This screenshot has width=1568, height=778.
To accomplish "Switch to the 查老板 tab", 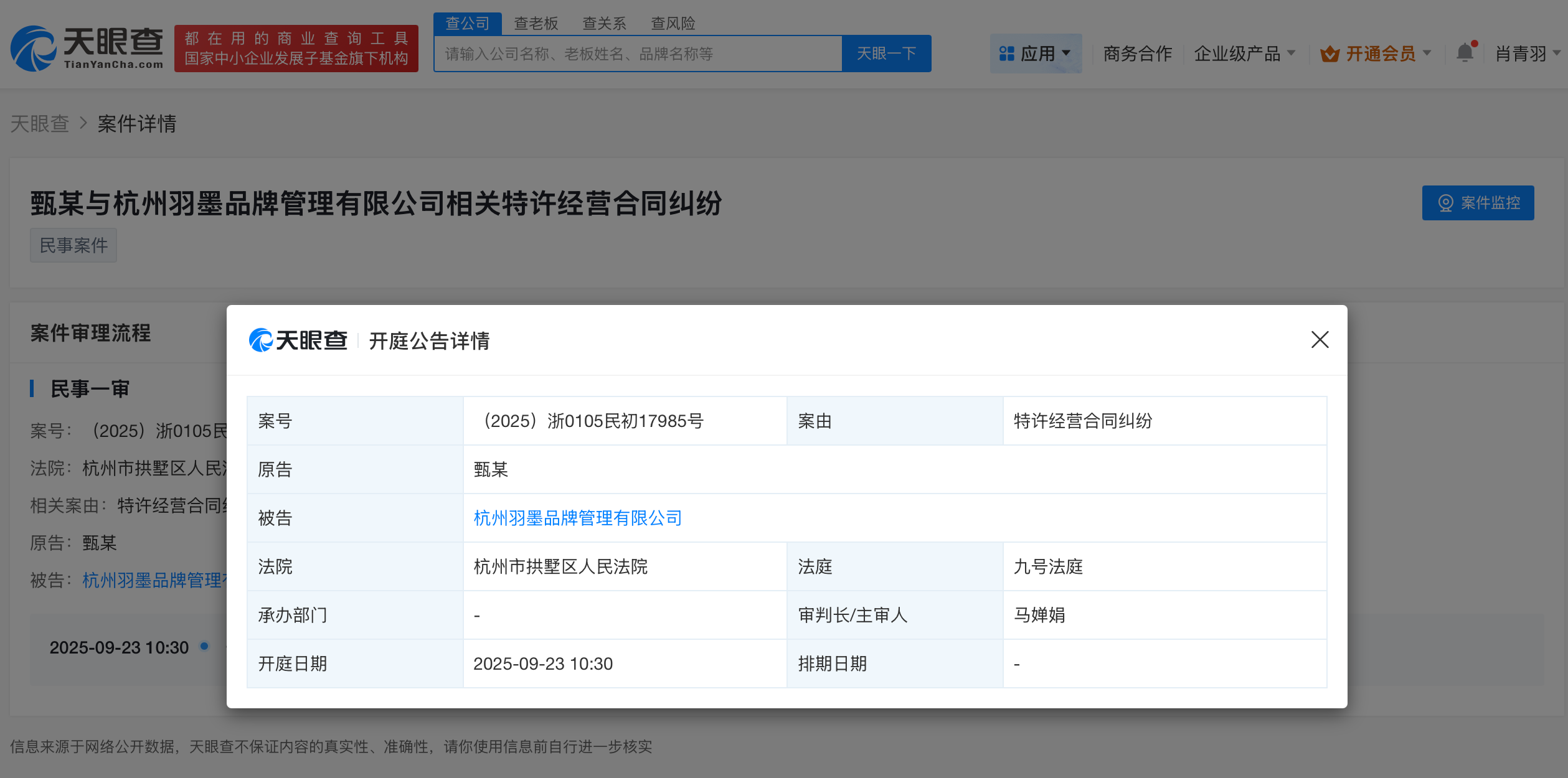I will (x=534, y=22).
